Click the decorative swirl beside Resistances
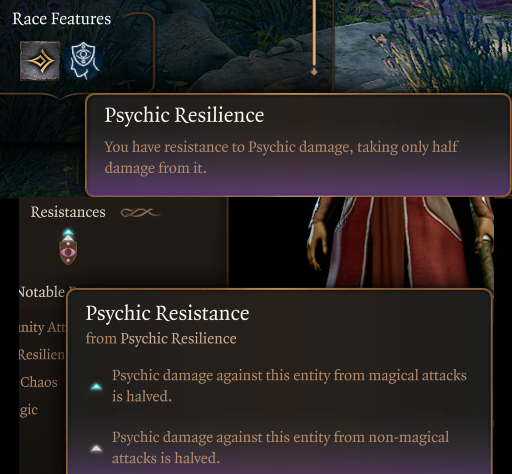The image size is (512, 474). pos(140,212)
